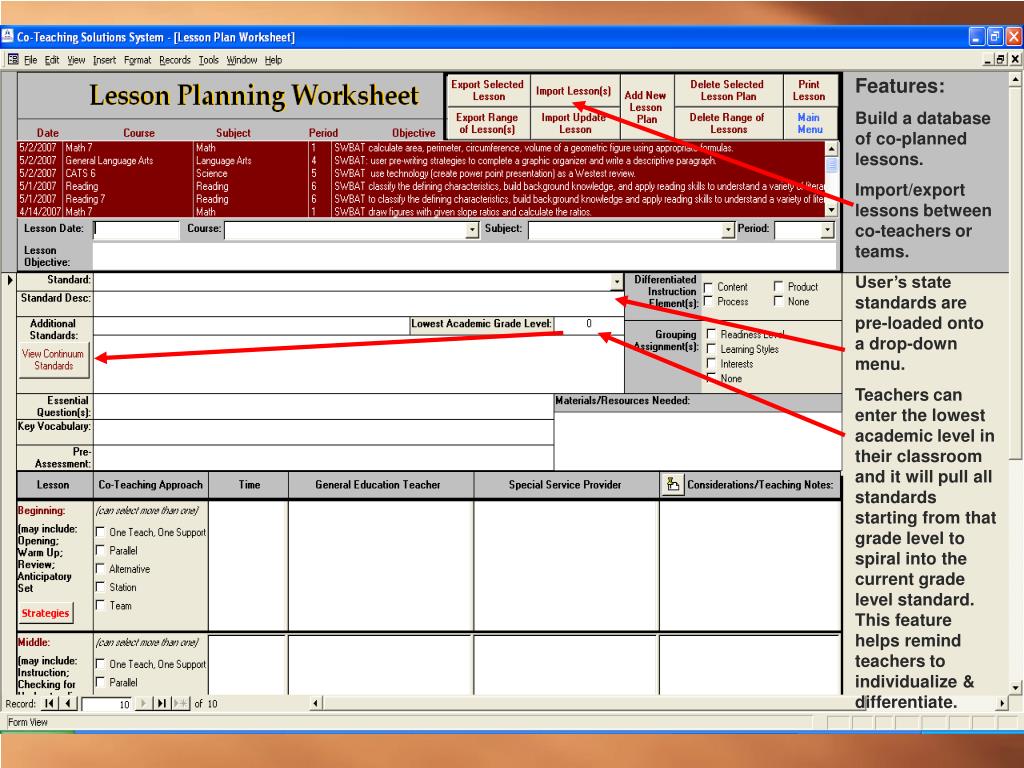The image size is (1024, 768).
Task: Open the Subject dropdown
Action: pyautogui.click(x=728, y=230)
